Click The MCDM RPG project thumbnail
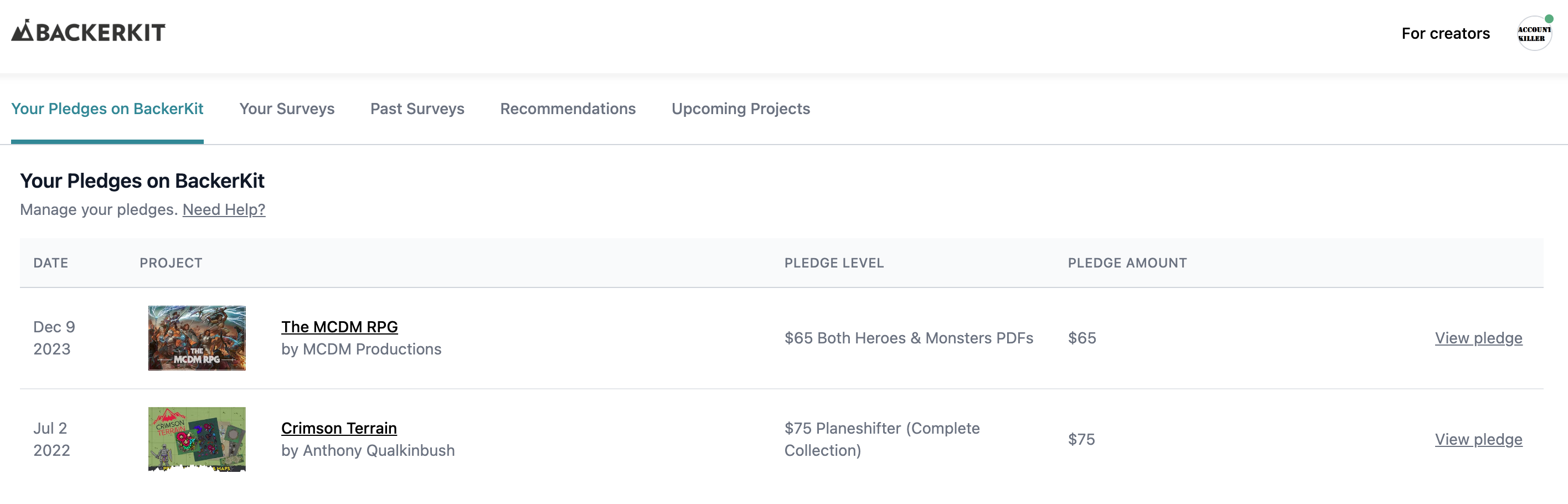Image resolution: width=1568 pixels, height=504 pixels. click(197, 338)
